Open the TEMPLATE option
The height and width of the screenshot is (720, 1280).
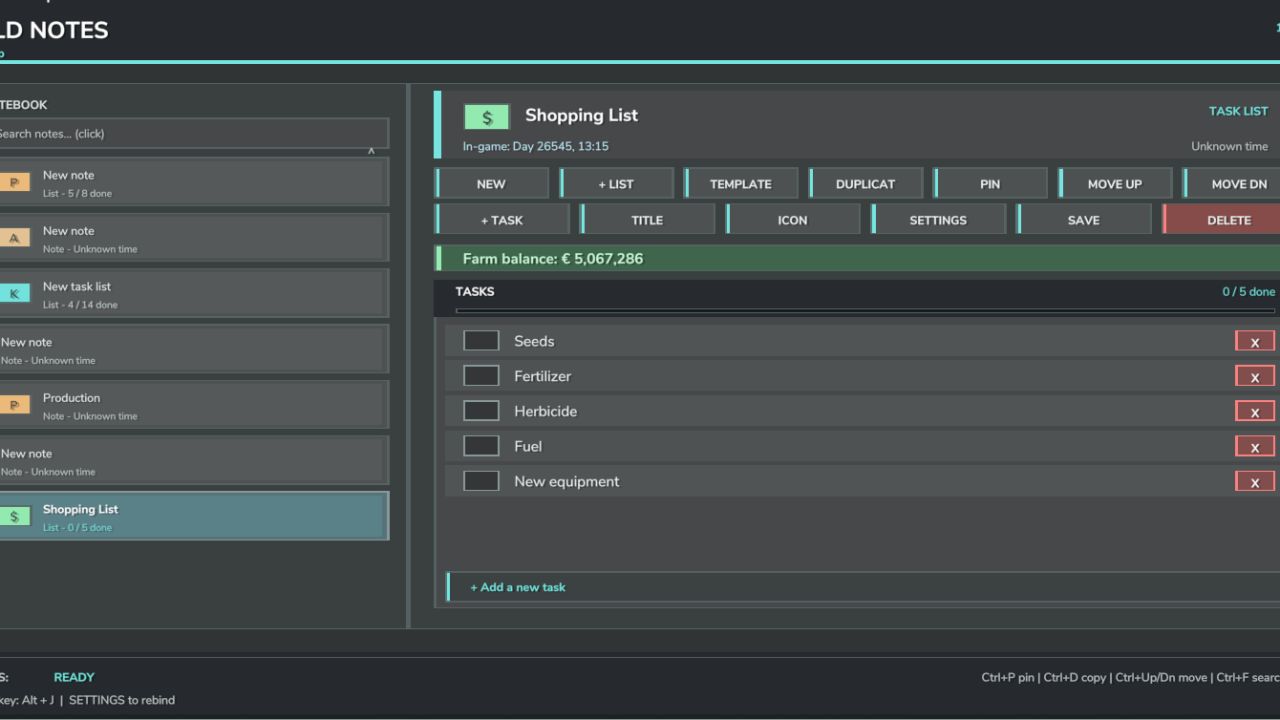[741, 184]
